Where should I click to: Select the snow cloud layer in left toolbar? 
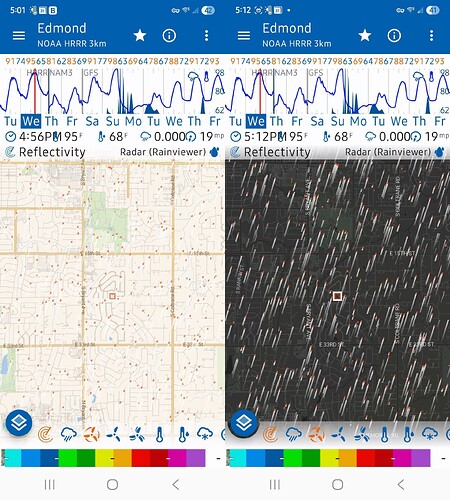[205, 434]
